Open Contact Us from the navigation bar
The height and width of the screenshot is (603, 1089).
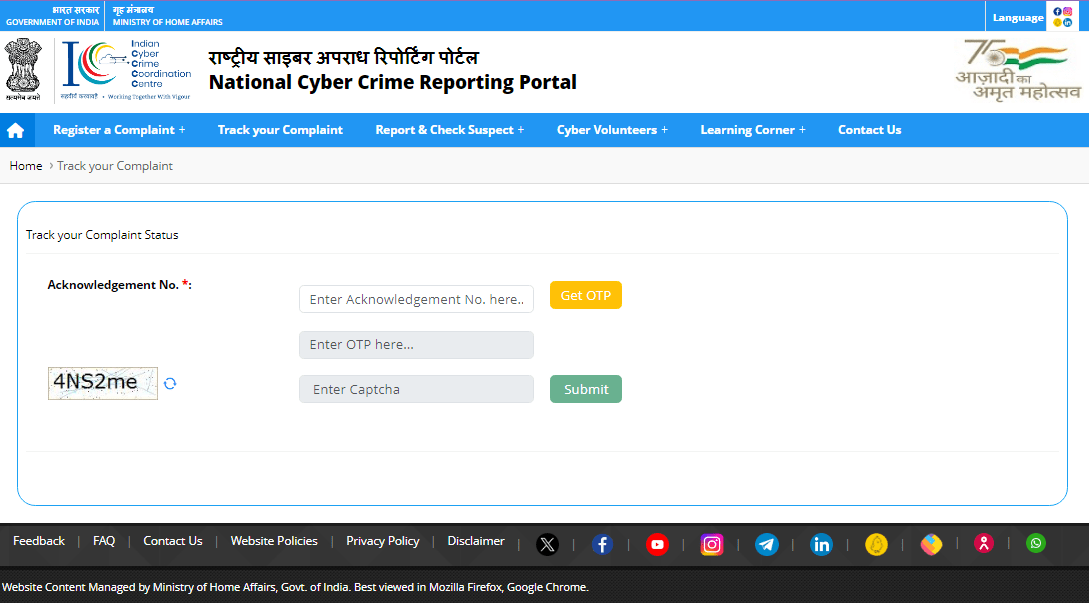click(869, 129)
